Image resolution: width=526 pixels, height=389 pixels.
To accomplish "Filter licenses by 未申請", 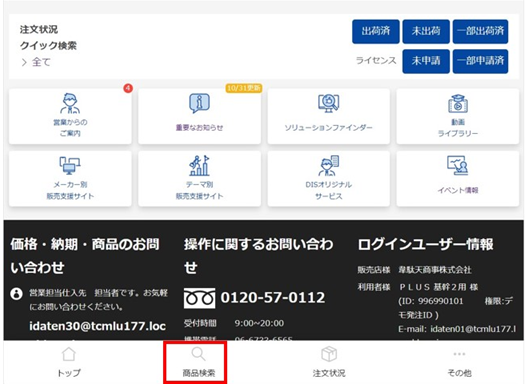I will pyautogui.click(x=426, y=61).
